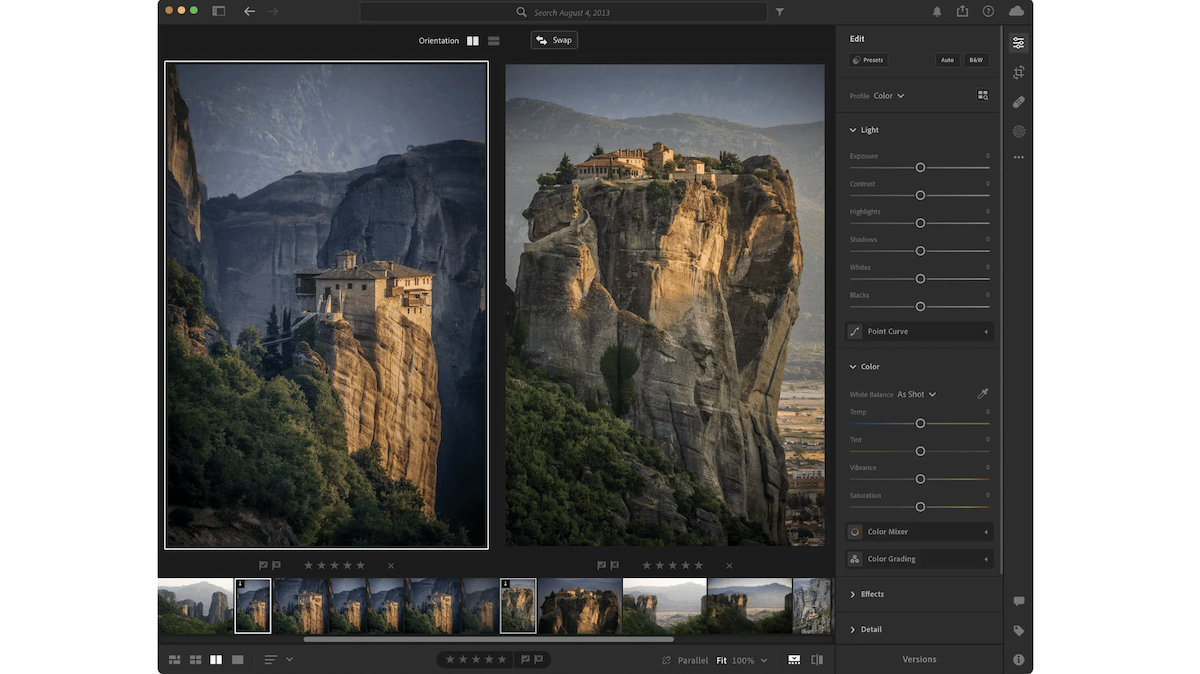Click the Share icon in top bar
The image size is (1200, 674).
pyautogui.click(x=962, y=11)
